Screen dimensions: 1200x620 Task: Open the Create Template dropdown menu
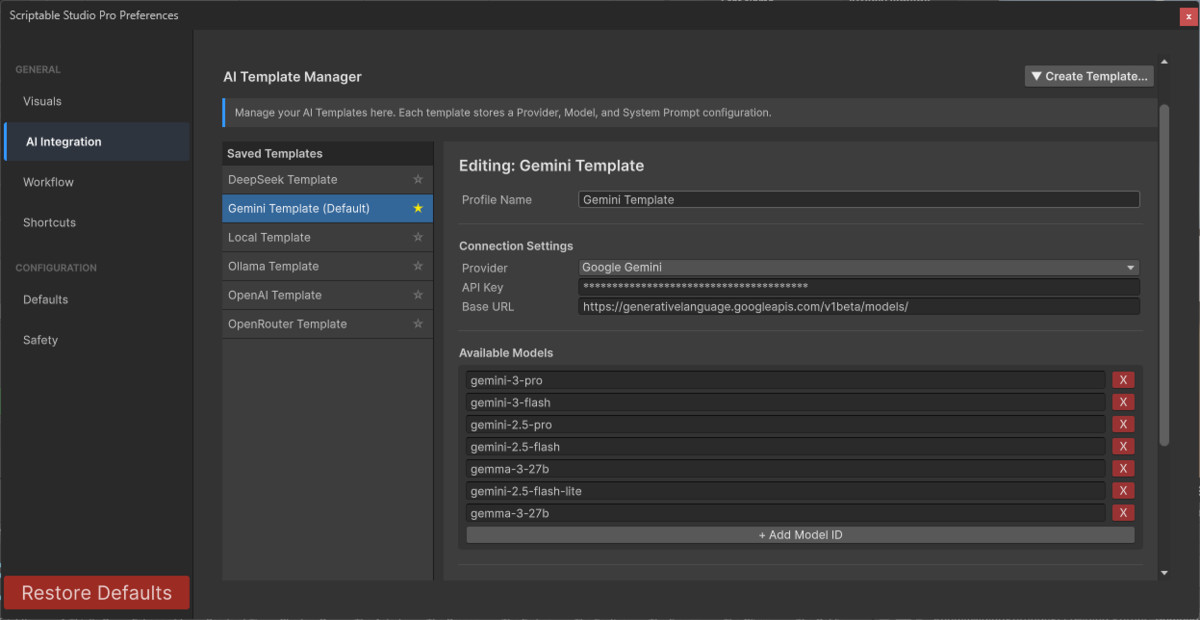(1089, 75)
